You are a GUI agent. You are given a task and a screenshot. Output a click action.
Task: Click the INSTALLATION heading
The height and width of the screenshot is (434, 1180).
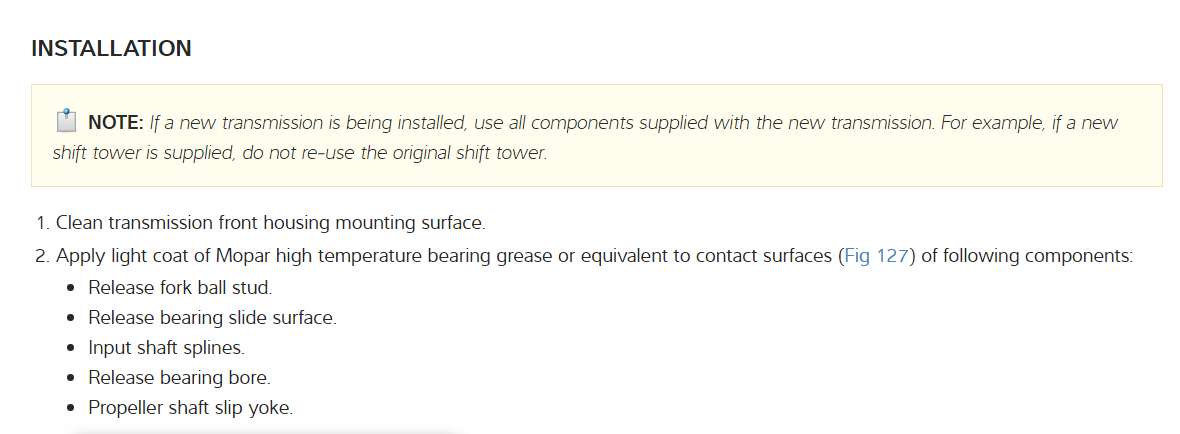111,48
